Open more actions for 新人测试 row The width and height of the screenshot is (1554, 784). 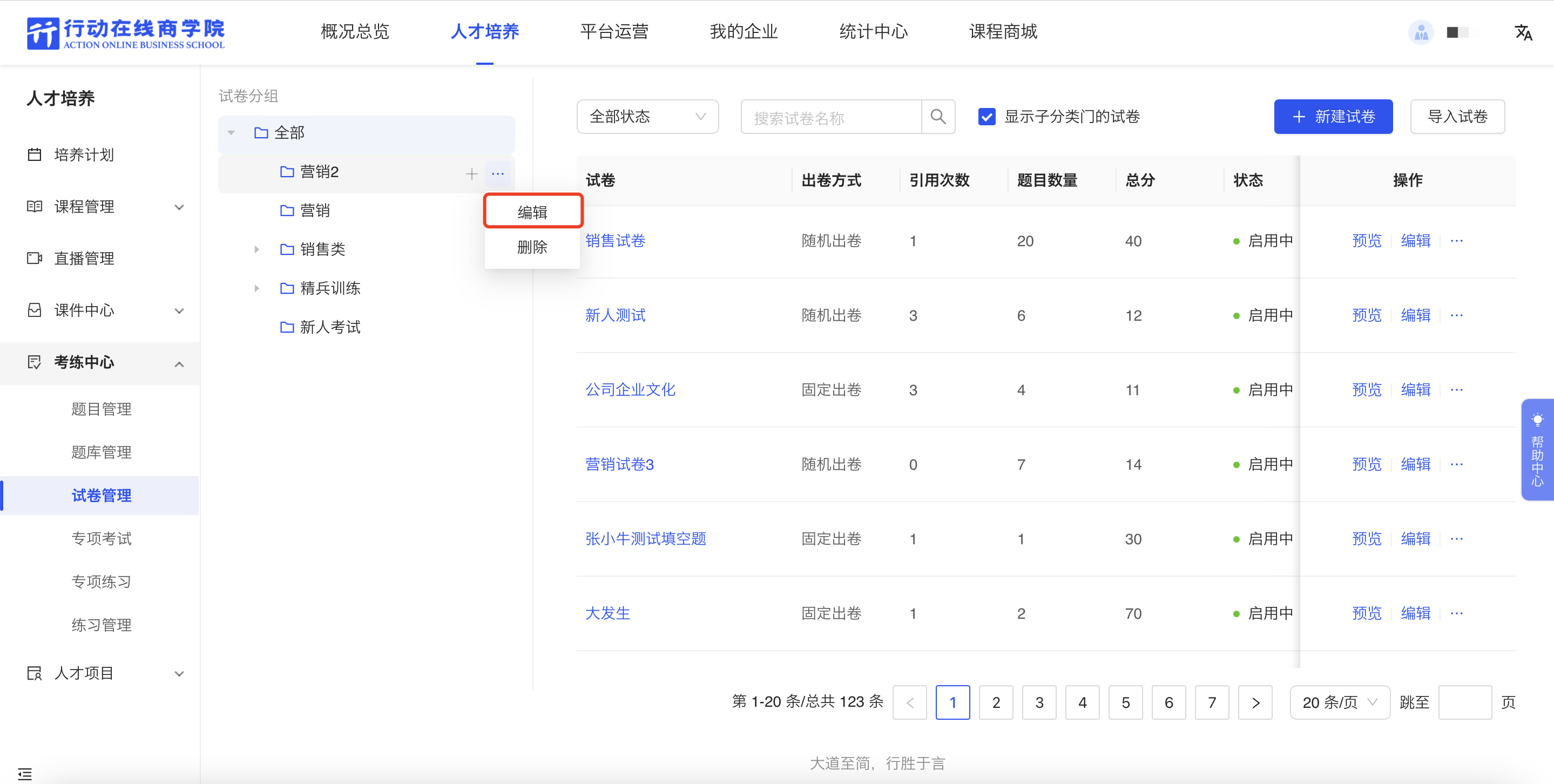pyautogui.click(x=1456, y=315)
